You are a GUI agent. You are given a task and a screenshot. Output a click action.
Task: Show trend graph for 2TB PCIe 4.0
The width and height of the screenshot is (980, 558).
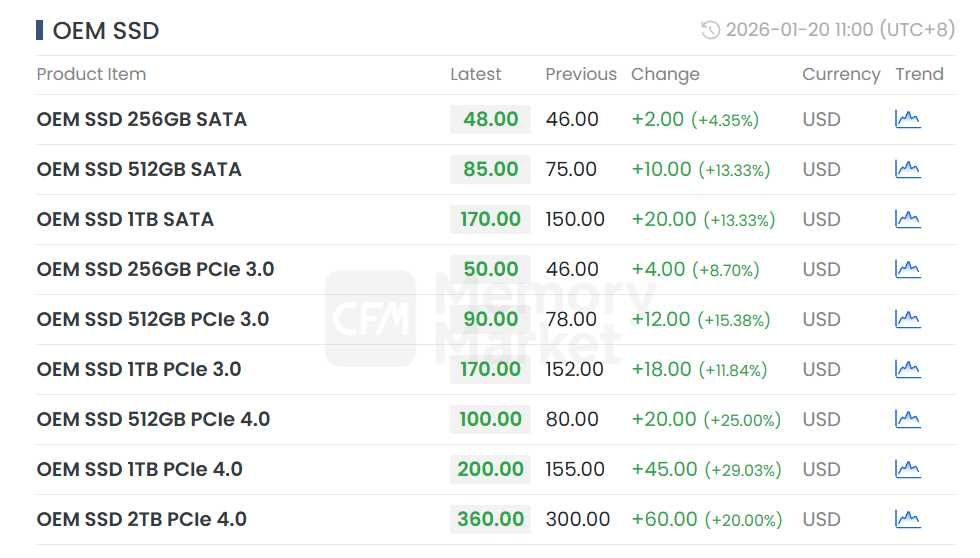[x=907, y=519]
